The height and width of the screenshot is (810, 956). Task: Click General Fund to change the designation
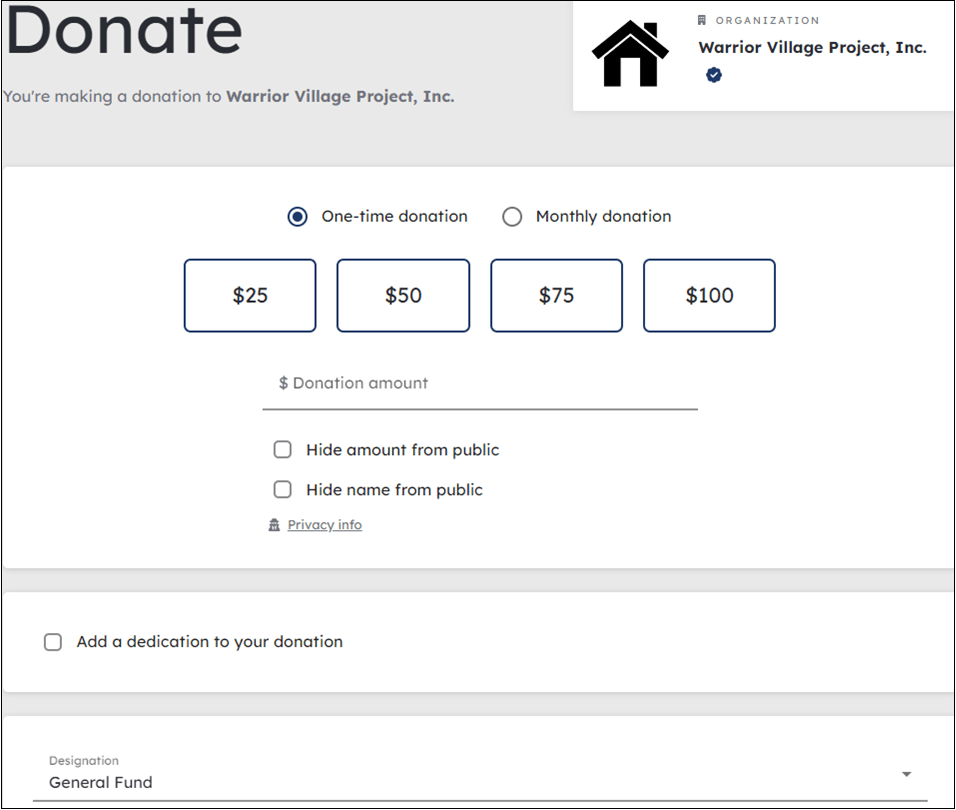coord(100,782)
